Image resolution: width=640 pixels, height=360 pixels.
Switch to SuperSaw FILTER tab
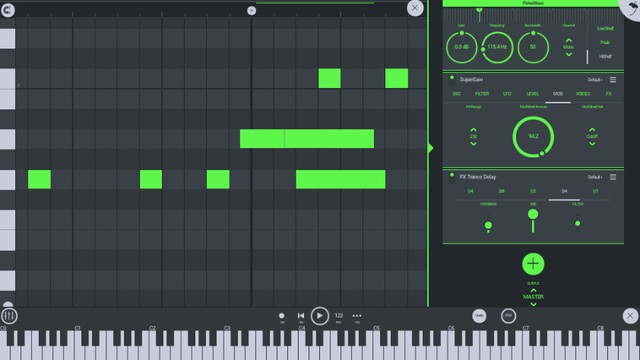(x=482, y=94)
